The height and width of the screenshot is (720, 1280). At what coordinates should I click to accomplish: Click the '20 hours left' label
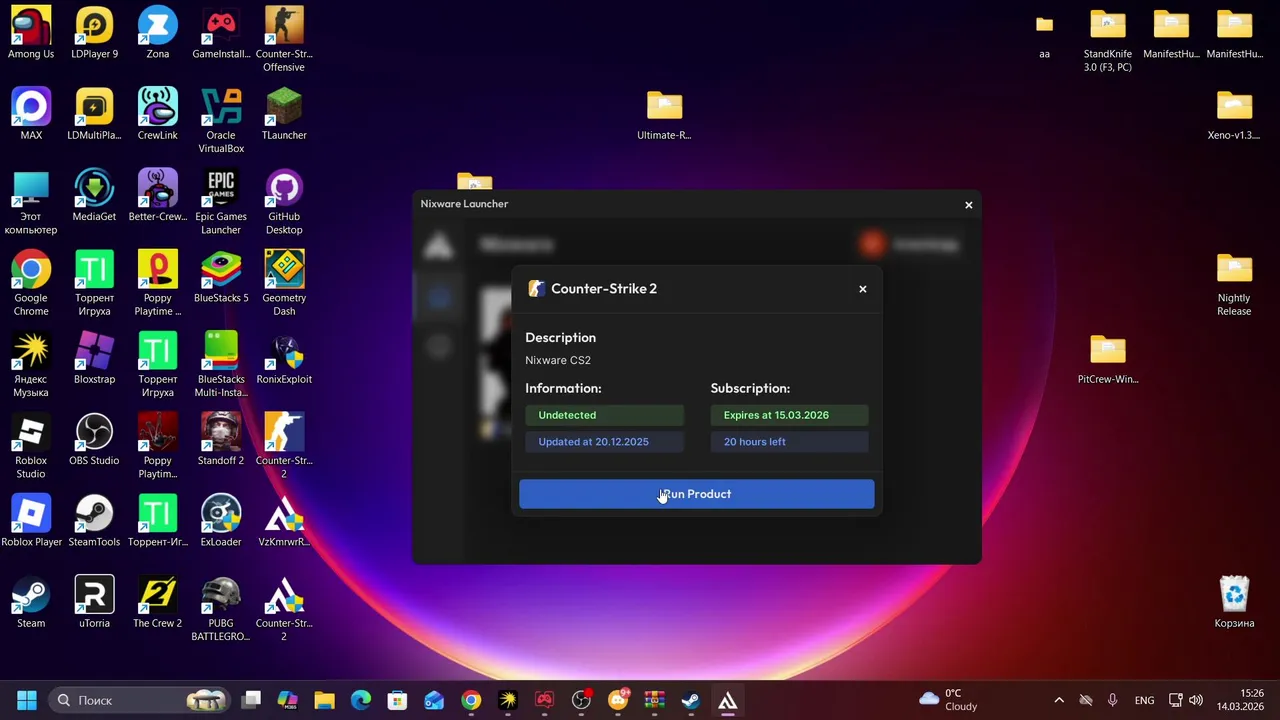click(x=789, y=442)
